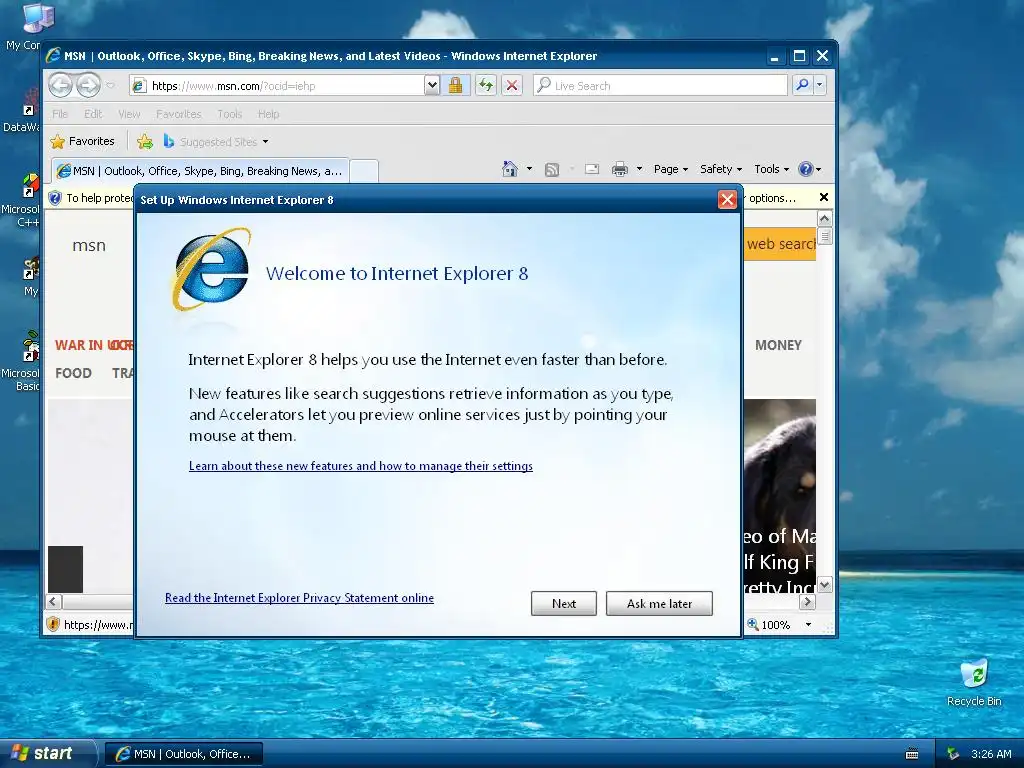This screenshot has height=768, width=1024.
Task: Open the Internet Explorer Privacy Statement link
Action: click(299, 598)
